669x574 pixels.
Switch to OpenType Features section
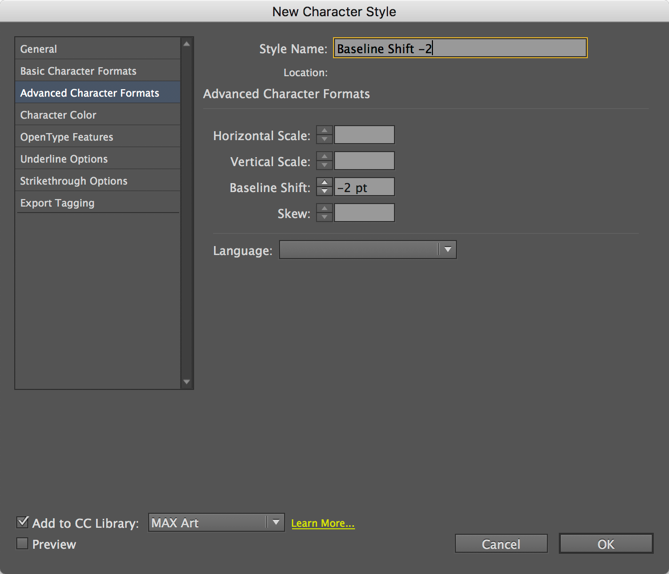pos(66,137)
